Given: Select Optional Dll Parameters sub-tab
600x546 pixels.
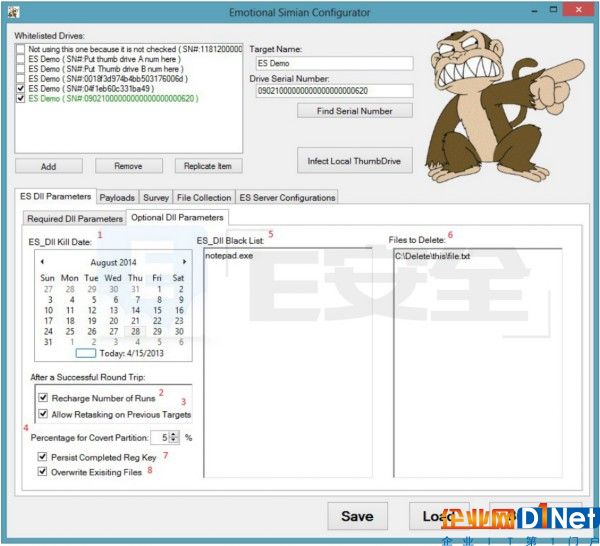Looking at the screenshot, I should 177,217.
